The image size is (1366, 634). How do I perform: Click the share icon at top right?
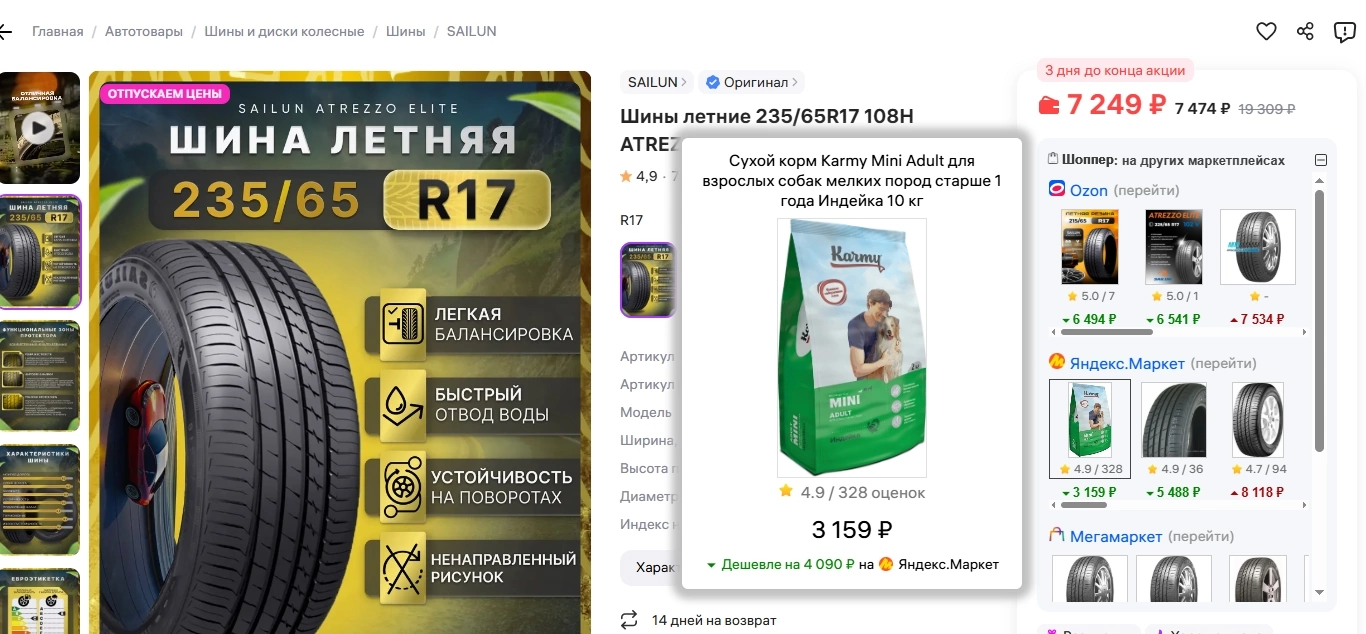coord(1305,31)
